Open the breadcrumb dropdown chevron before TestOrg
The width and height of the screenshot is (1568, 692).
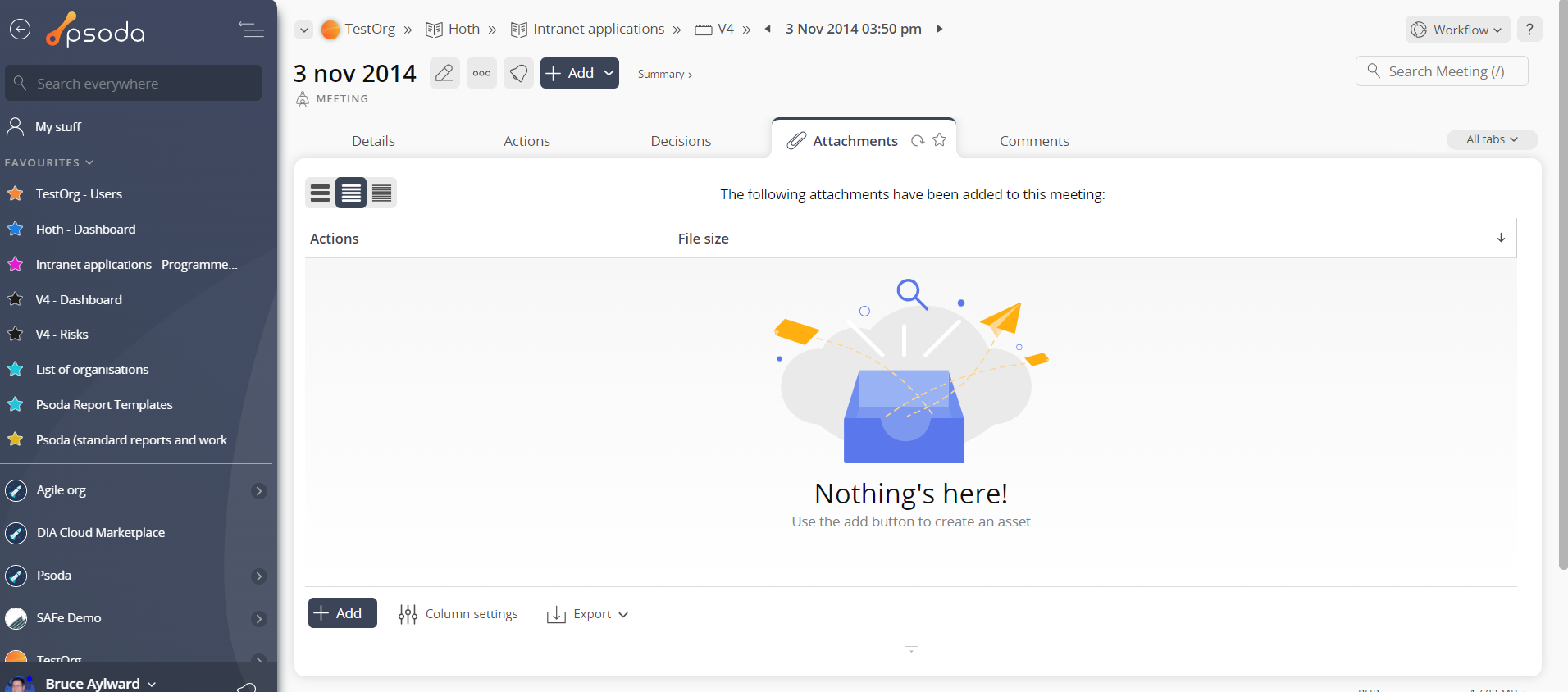point(304,30)
